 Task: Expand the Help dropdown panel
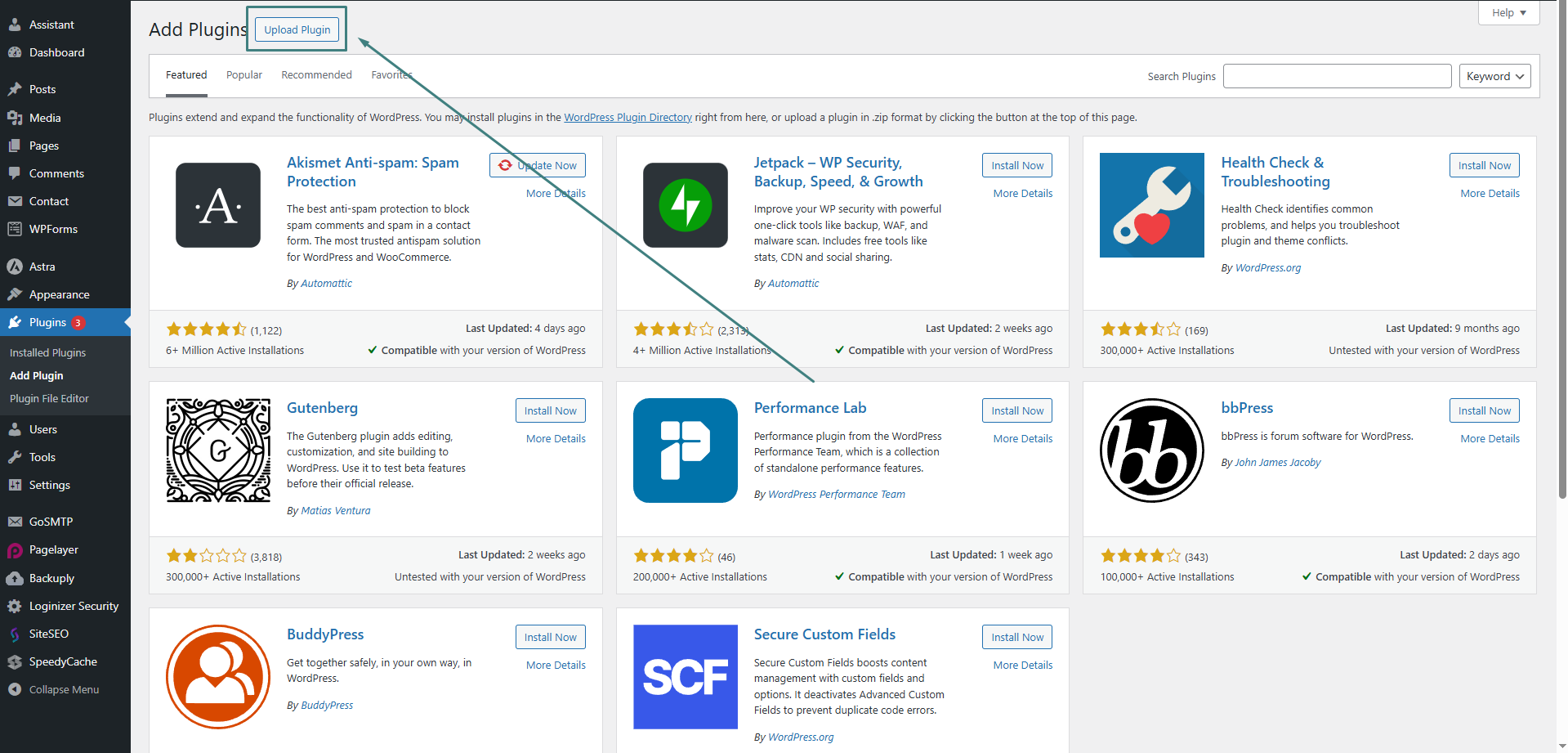1509,12
